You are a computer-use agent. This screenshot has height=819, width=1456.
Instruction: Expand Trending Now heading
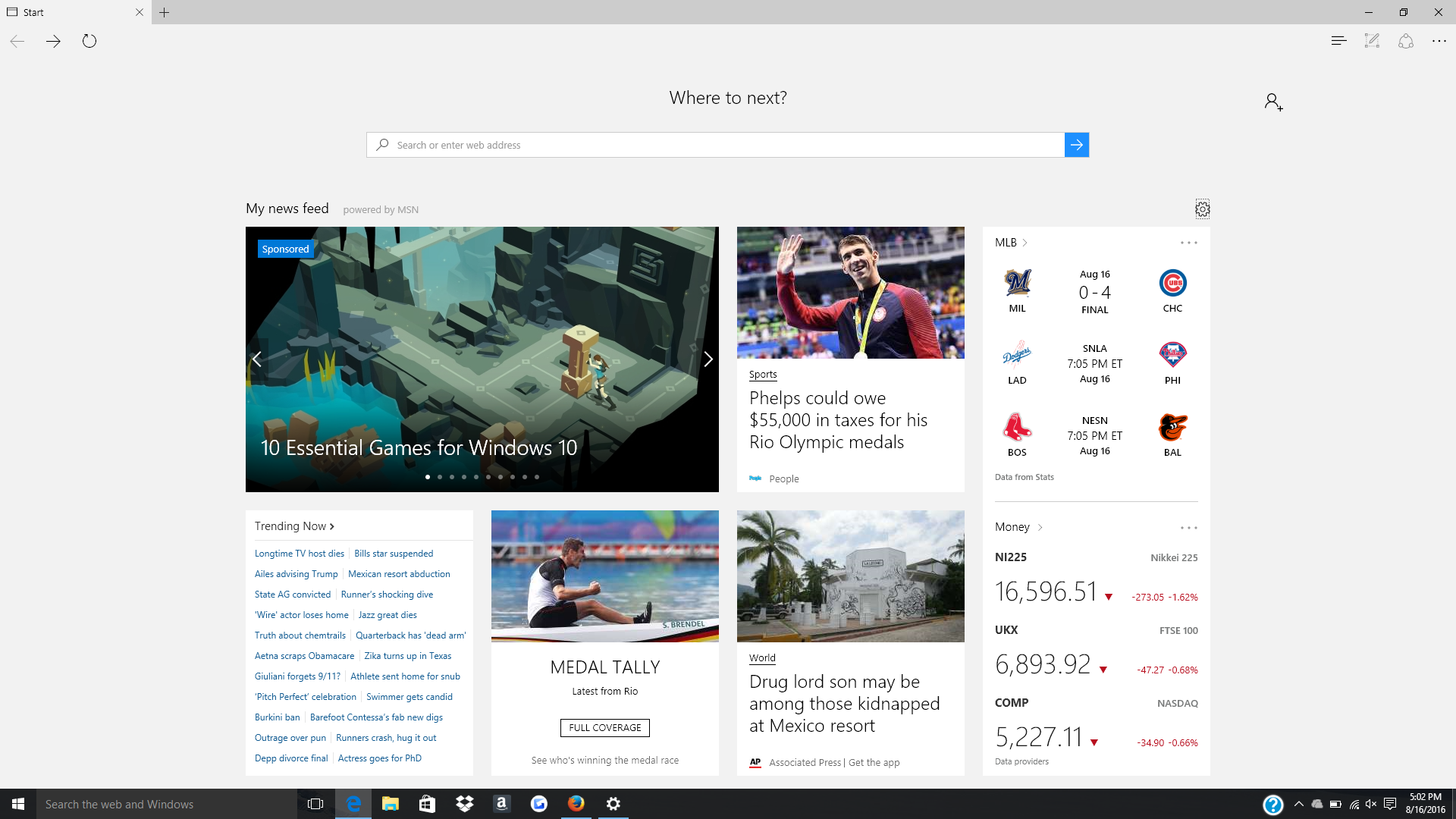click(294, 526)
